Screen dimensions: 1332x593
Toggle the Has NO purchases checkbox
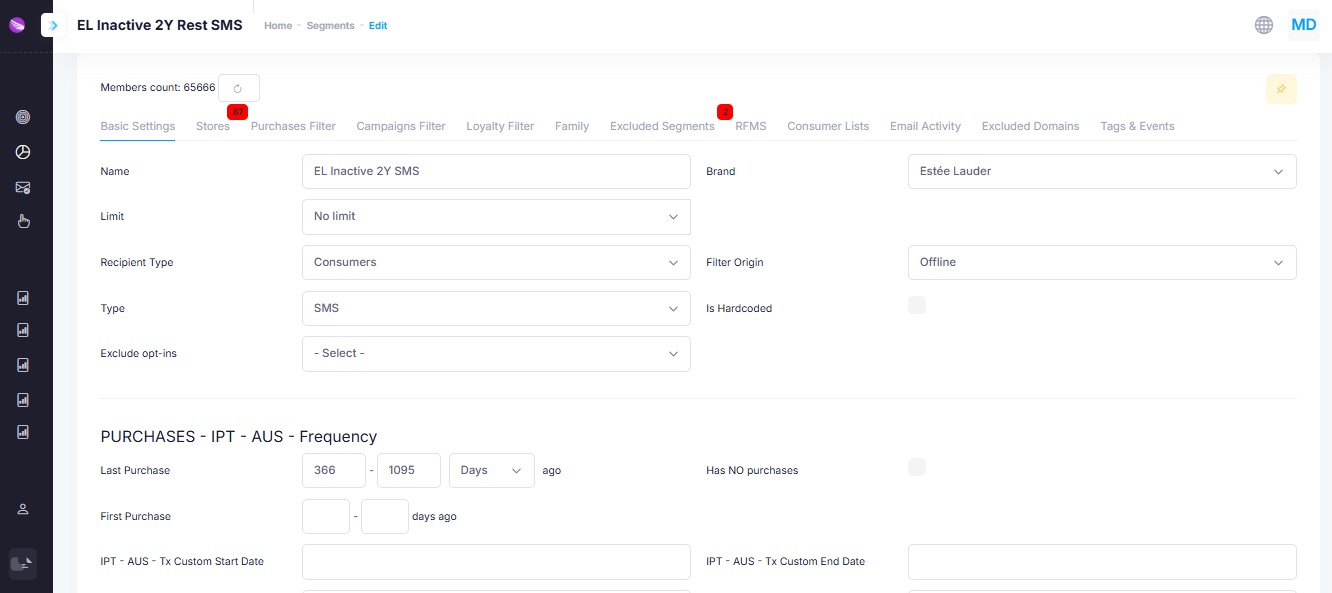pos(917,467)
